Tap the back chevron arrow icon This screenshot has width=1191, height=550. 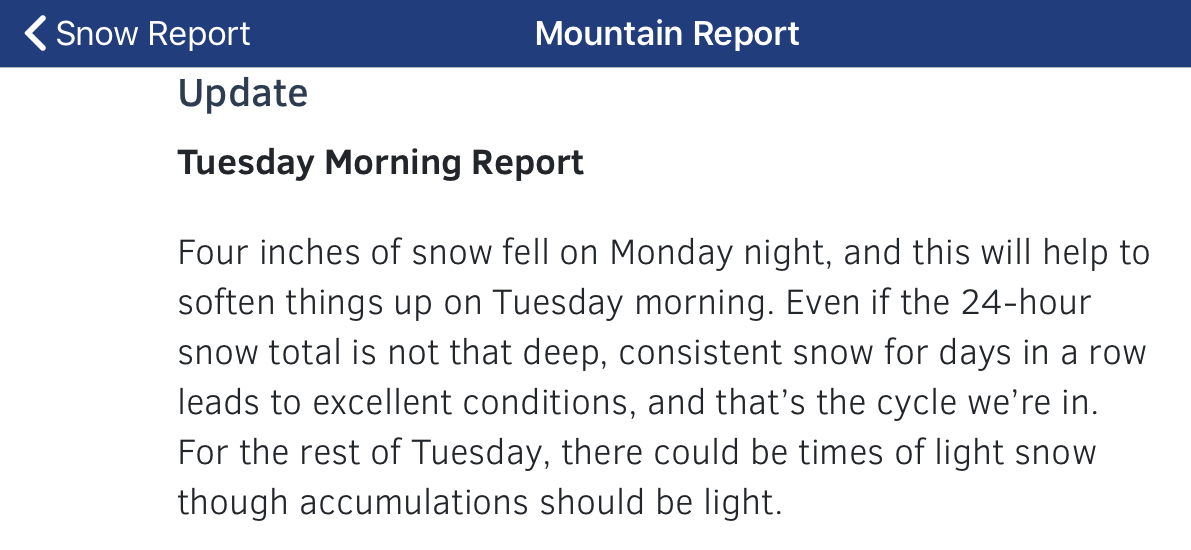[x=35, y=34]
